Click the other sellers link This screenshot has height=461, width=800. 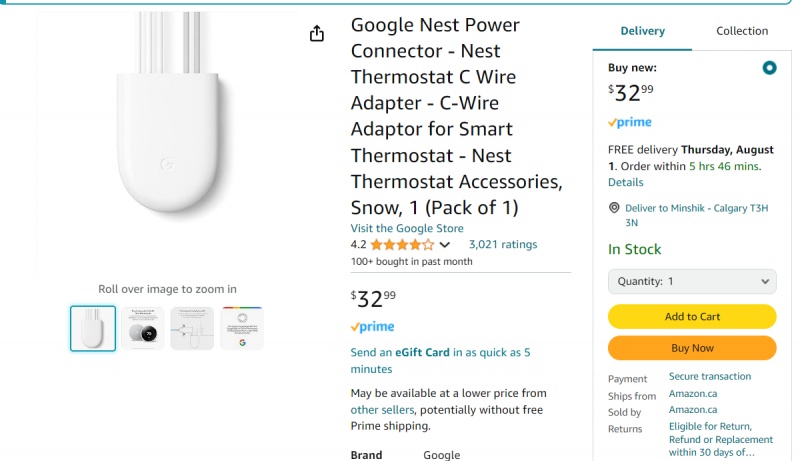383,410
